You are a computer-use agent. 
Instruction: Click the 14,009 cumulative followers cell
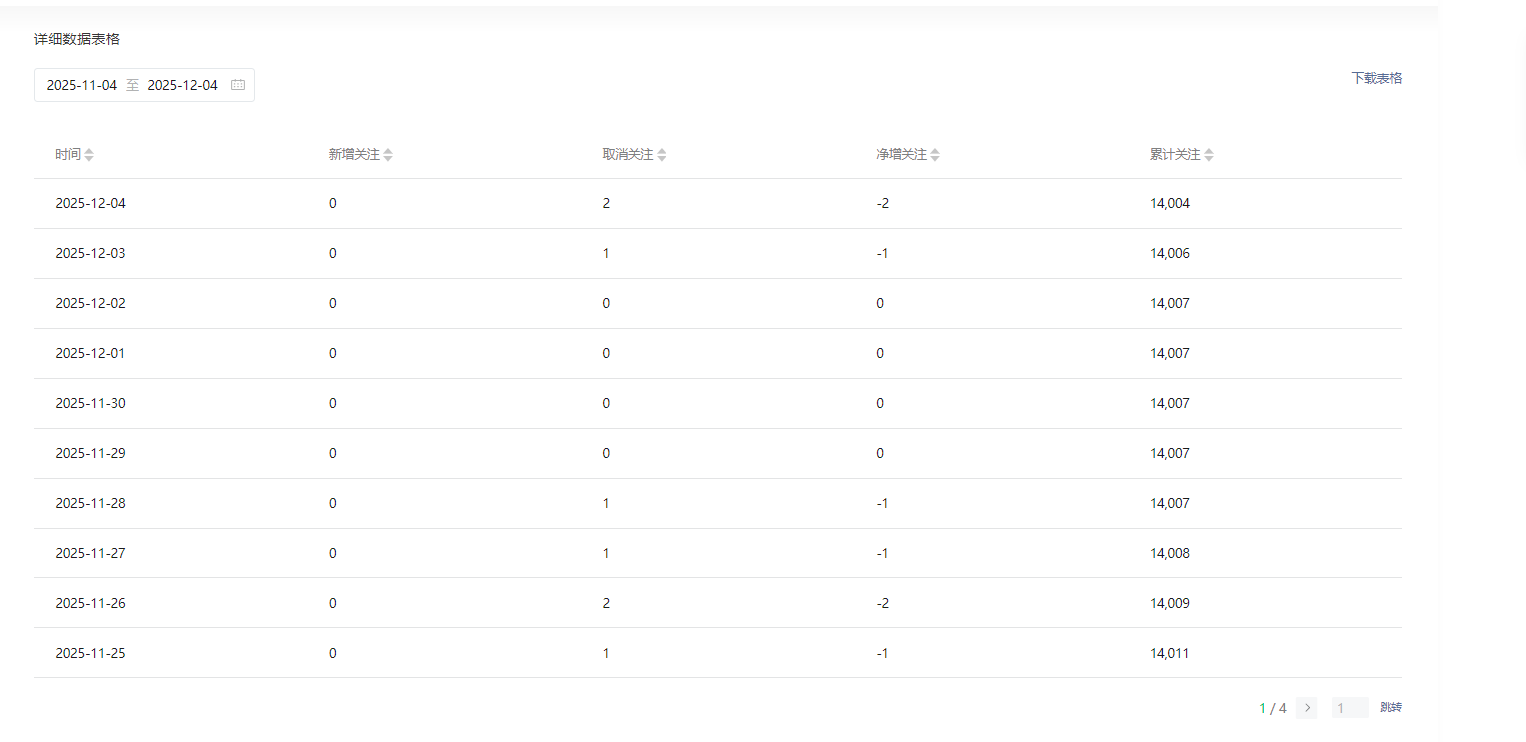(x=1170, y=603)
